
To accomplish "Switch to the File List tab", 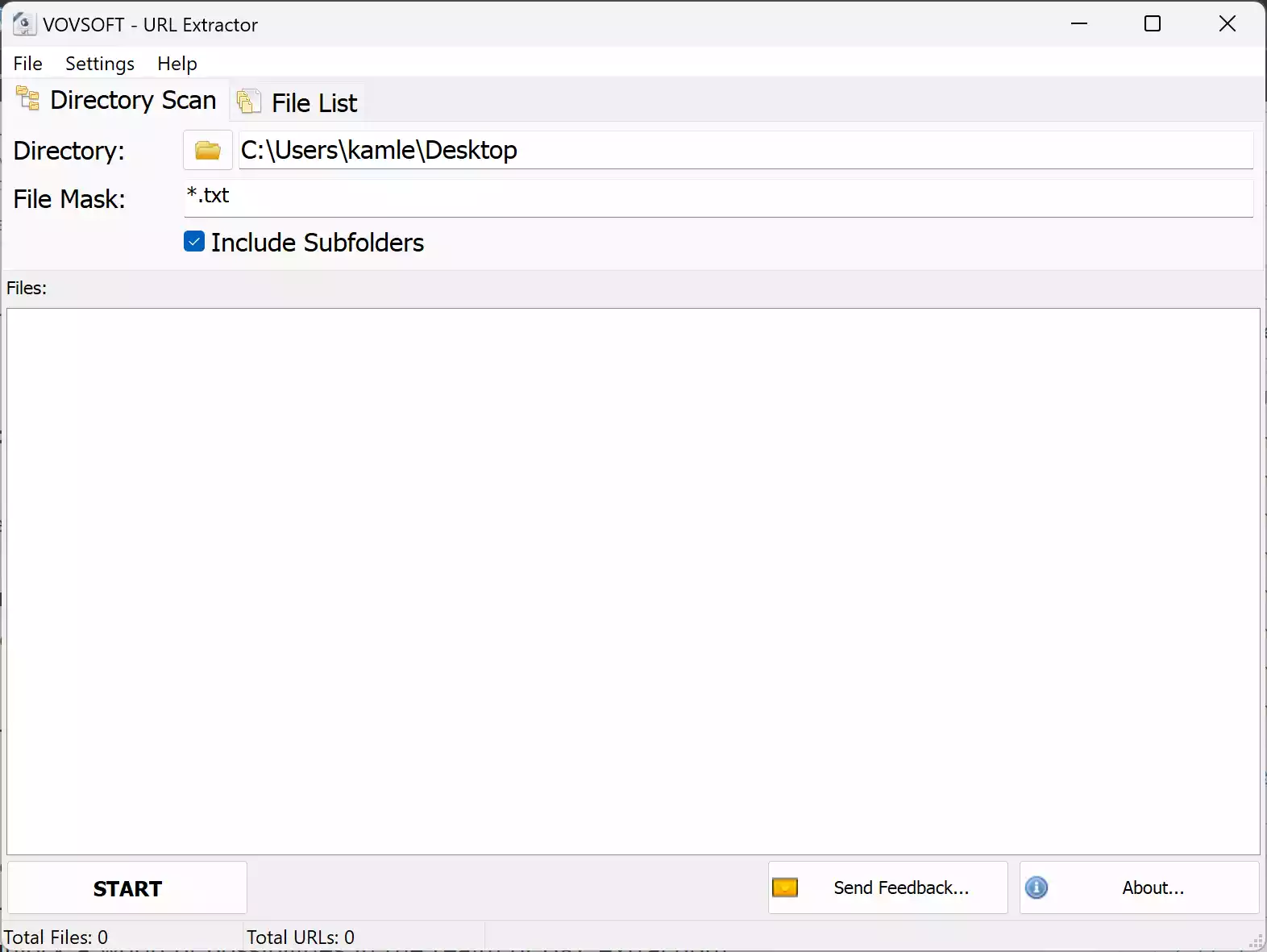I will tap(298, 102).
